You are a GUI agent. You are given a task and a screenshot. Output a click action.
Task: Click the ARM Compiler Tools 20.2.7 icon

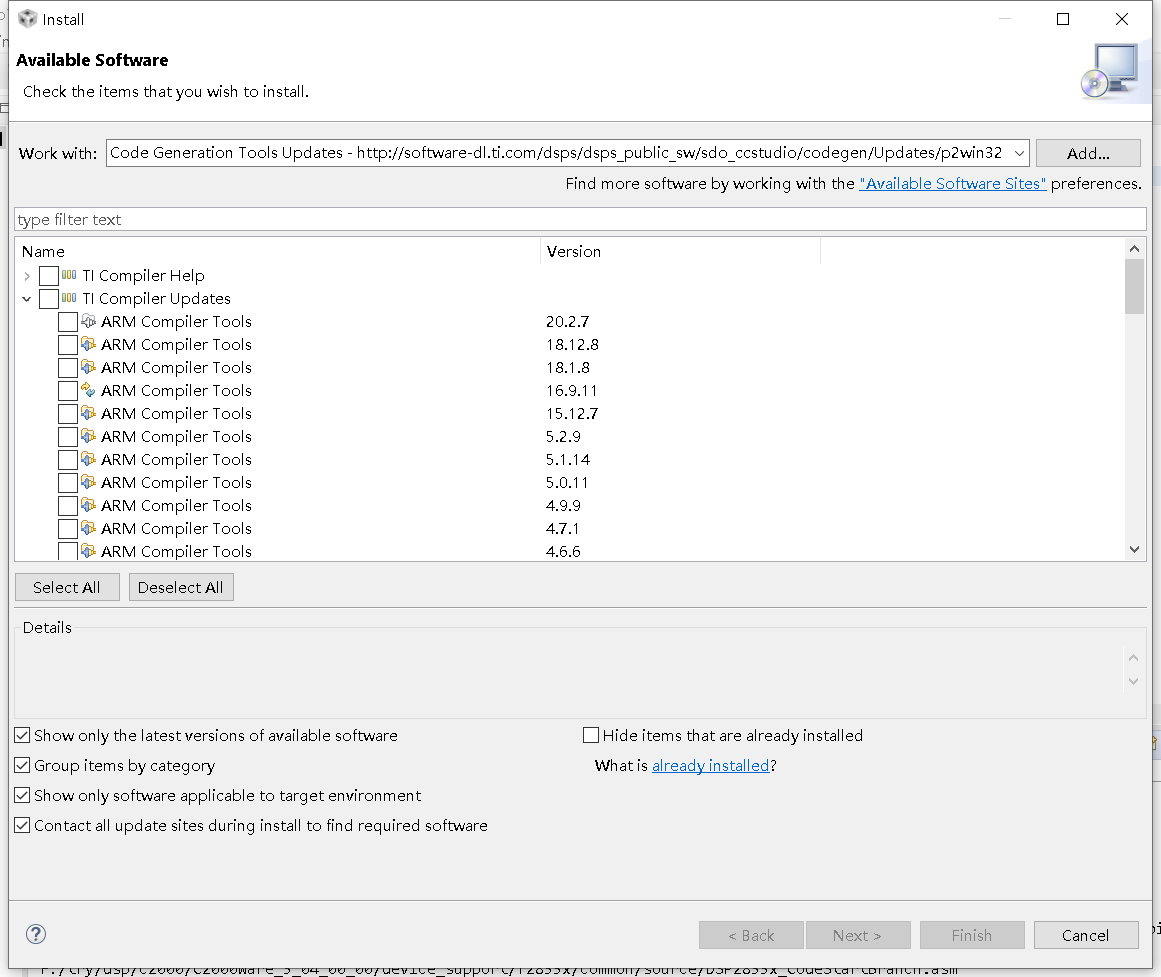click(88, 321)
